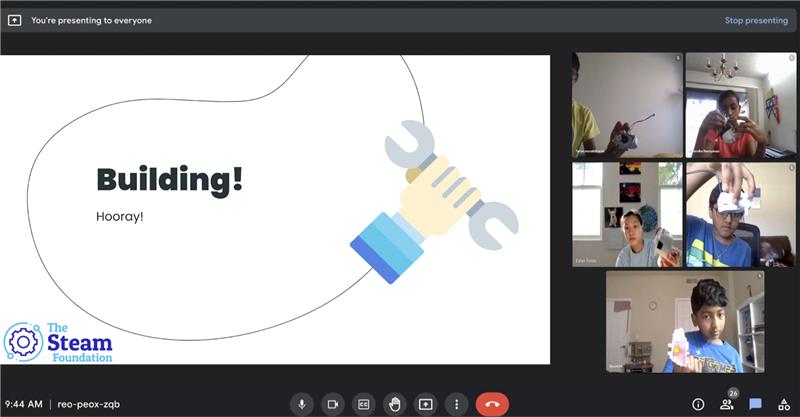This screenshot has height=417, width=800.
Task: Click meeting code reo-peox-zqb
Action: pos(89,404)
